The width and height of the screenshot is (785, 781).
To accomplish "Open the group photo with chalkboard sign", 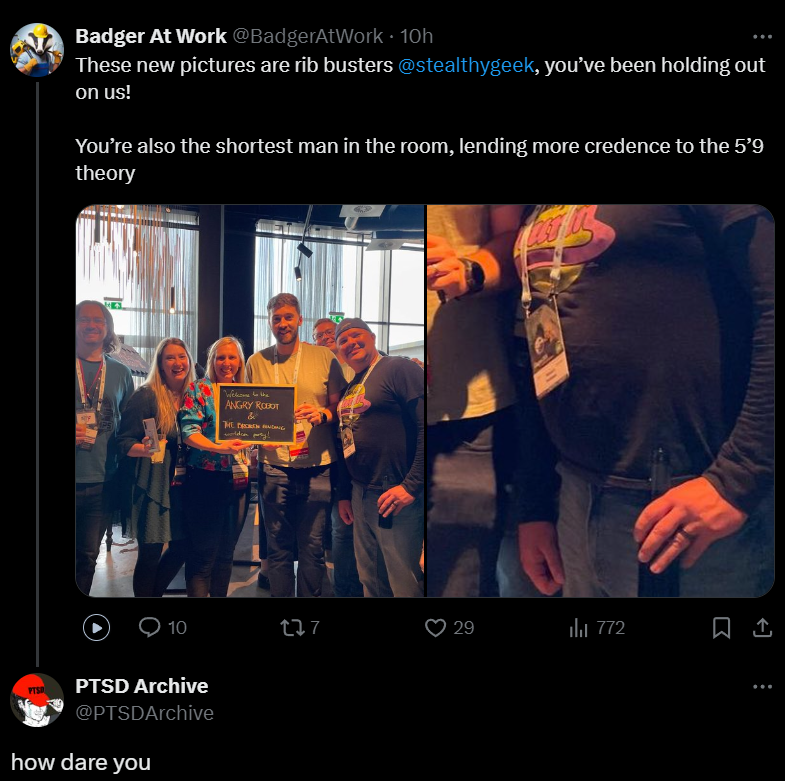I will (x=250, y=401).
